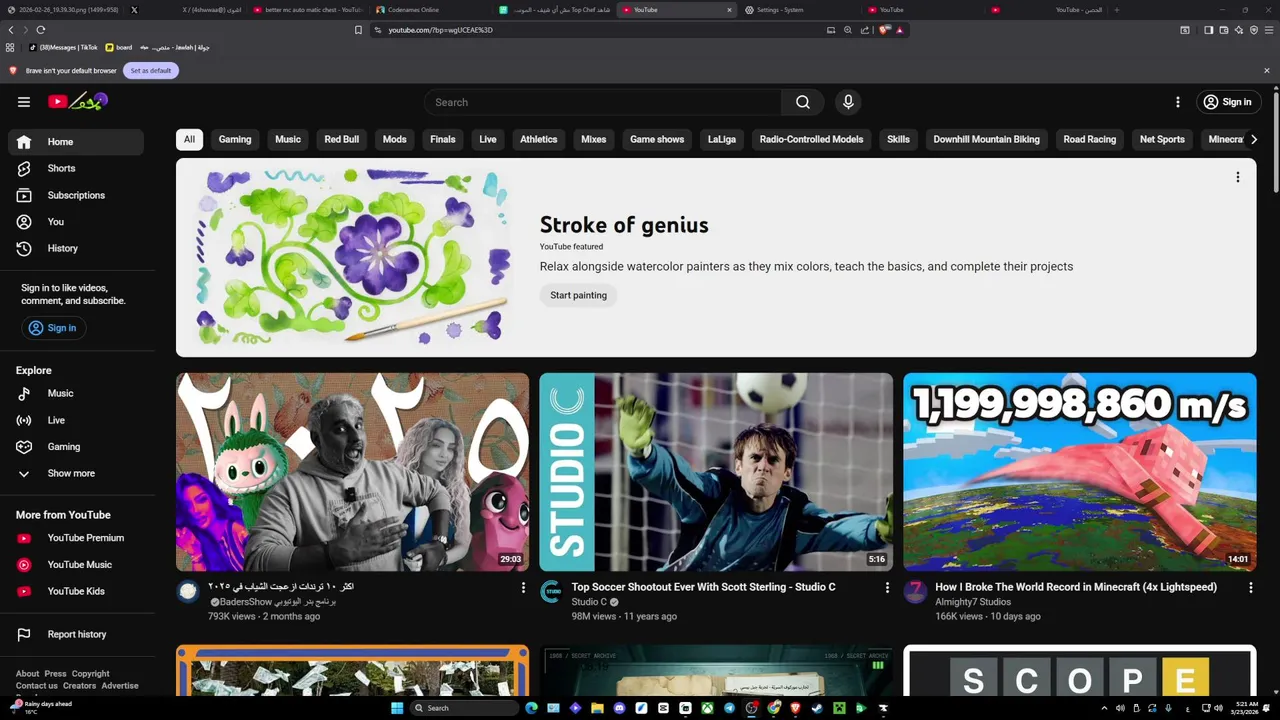Click the Brave Shields lion icon

pos(884,30)
